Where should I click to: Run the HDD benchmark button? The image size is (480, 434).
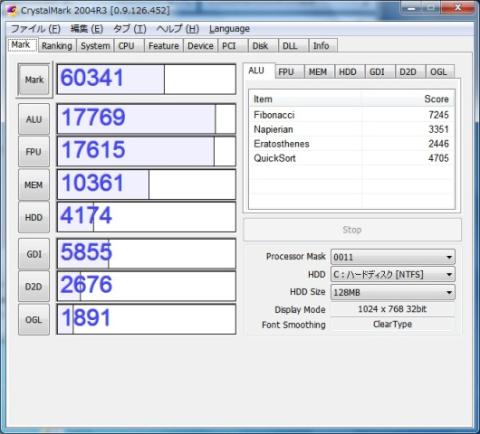click(34, 217)
